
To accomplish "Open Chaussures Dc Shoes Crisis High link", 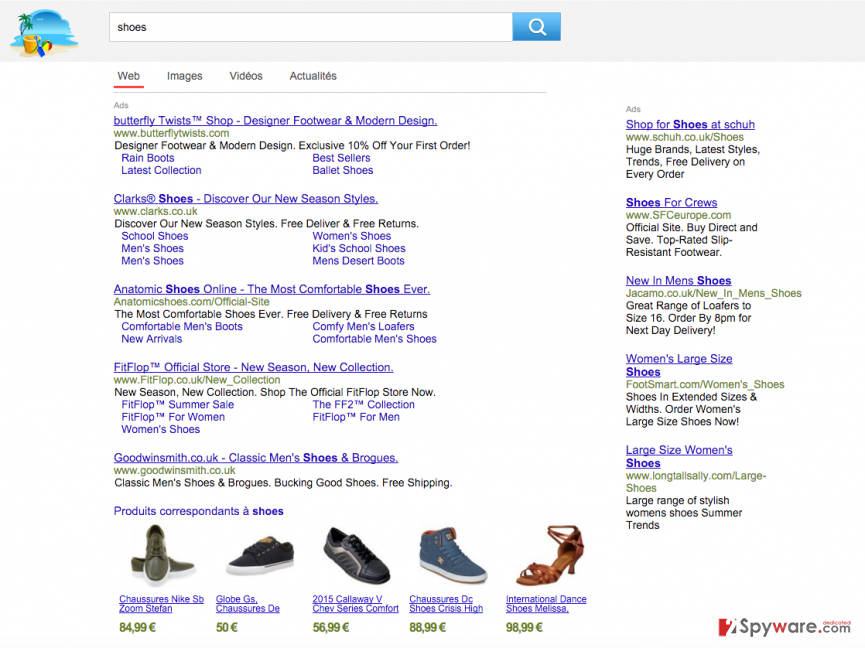I will [x=446, y=604].
